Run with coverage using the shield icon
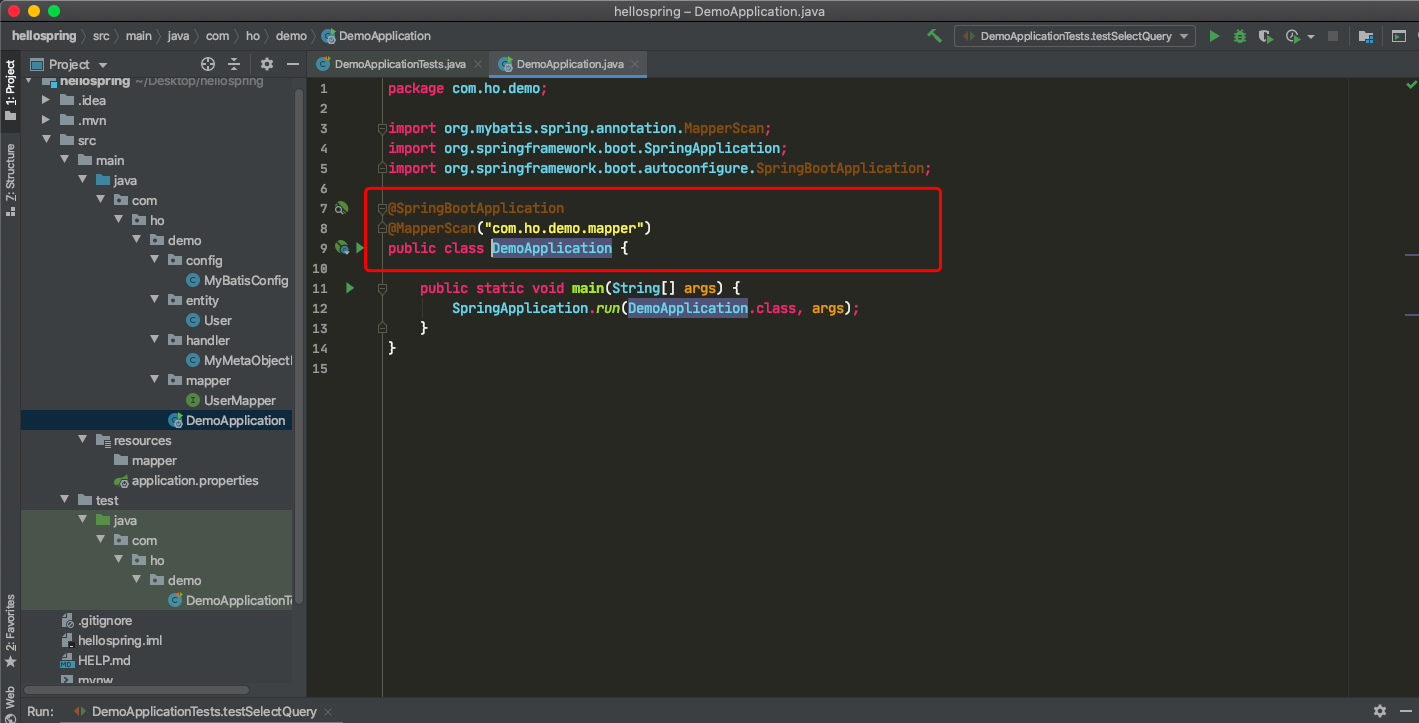 (1265, 36)
